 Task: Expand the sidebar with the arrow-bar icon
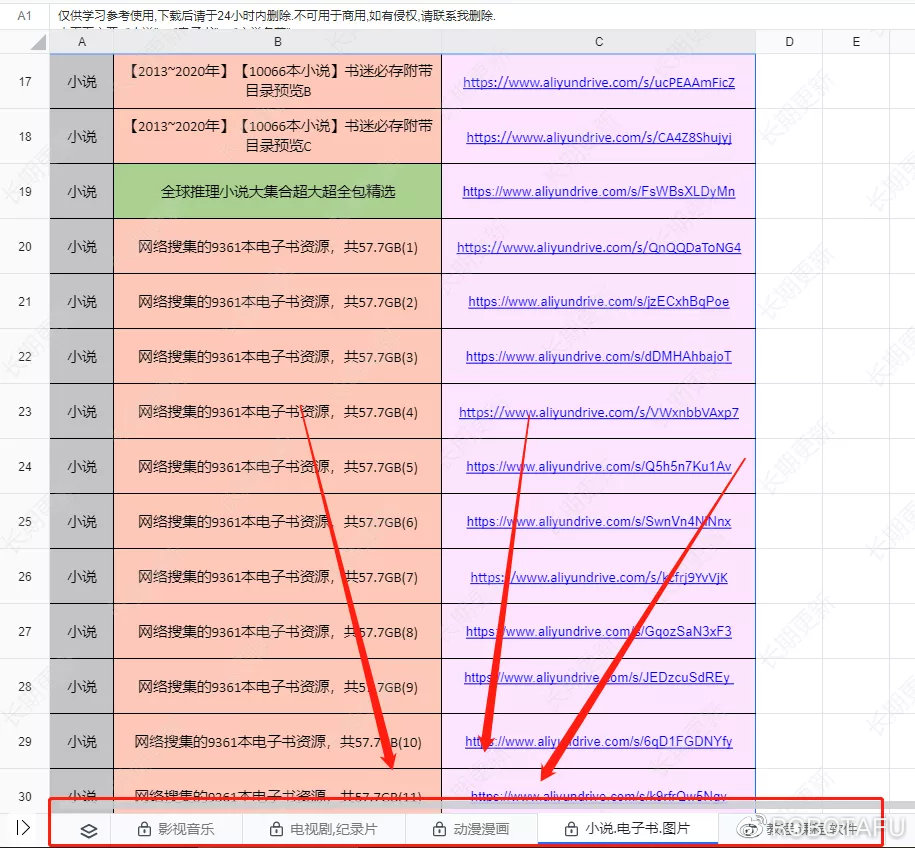[23, 828]
